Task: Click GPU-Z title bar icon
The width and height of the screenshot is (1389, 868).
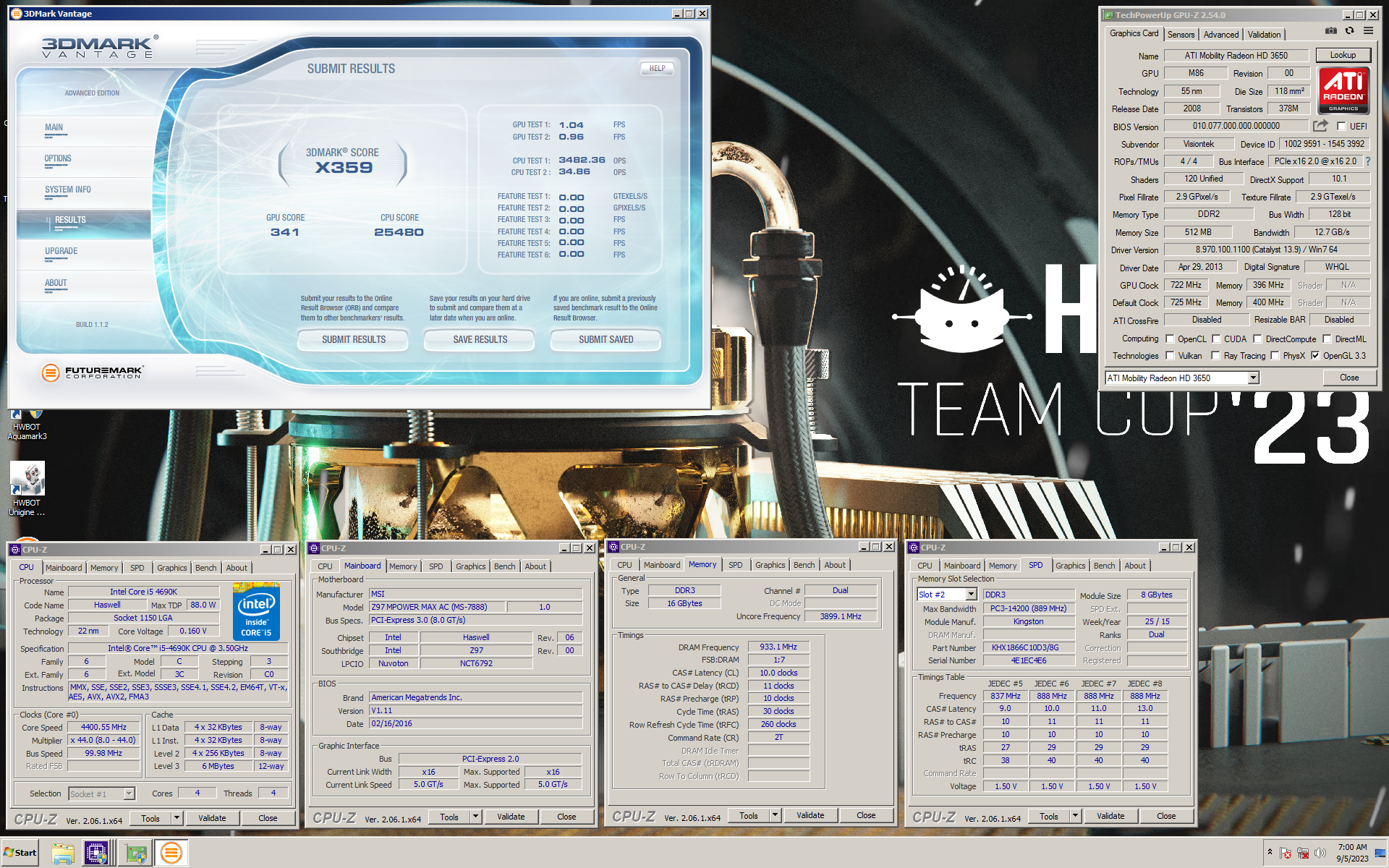Action: click(x=1108, y=15)
